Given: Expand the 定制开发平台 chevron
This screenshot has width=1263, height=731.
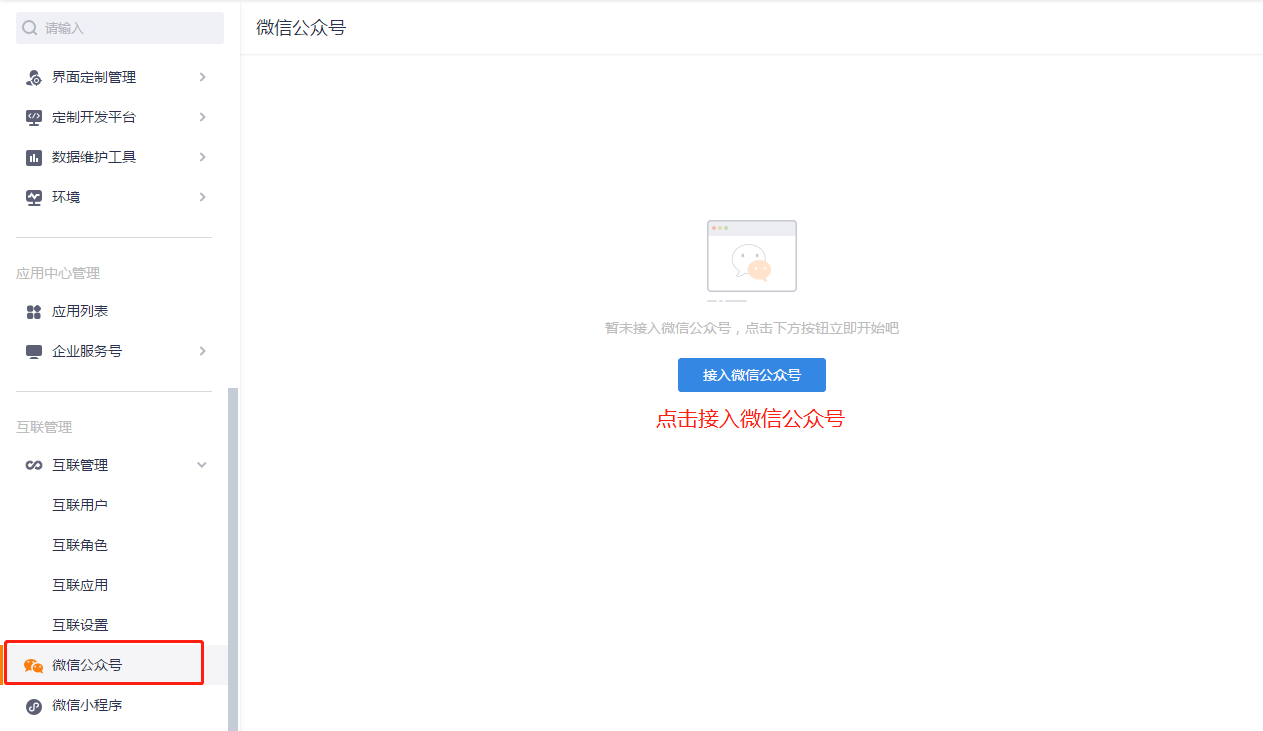Looking at the screenshot, I should point(202,117).
